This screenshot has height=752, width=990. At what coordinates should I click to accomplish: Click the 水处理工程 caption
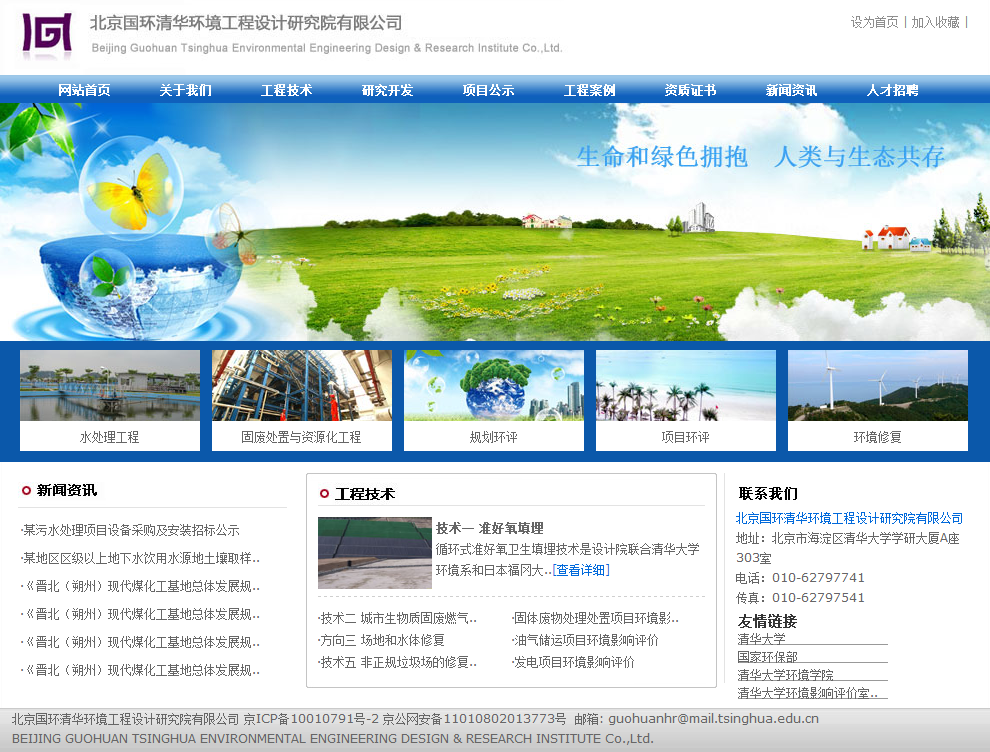coord(109,437)
